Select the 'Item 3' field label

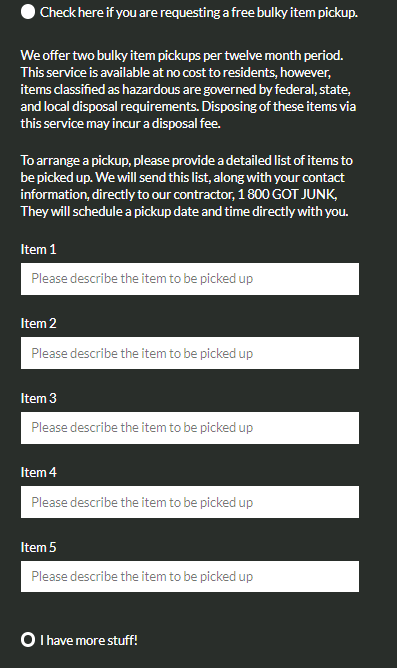38,398
